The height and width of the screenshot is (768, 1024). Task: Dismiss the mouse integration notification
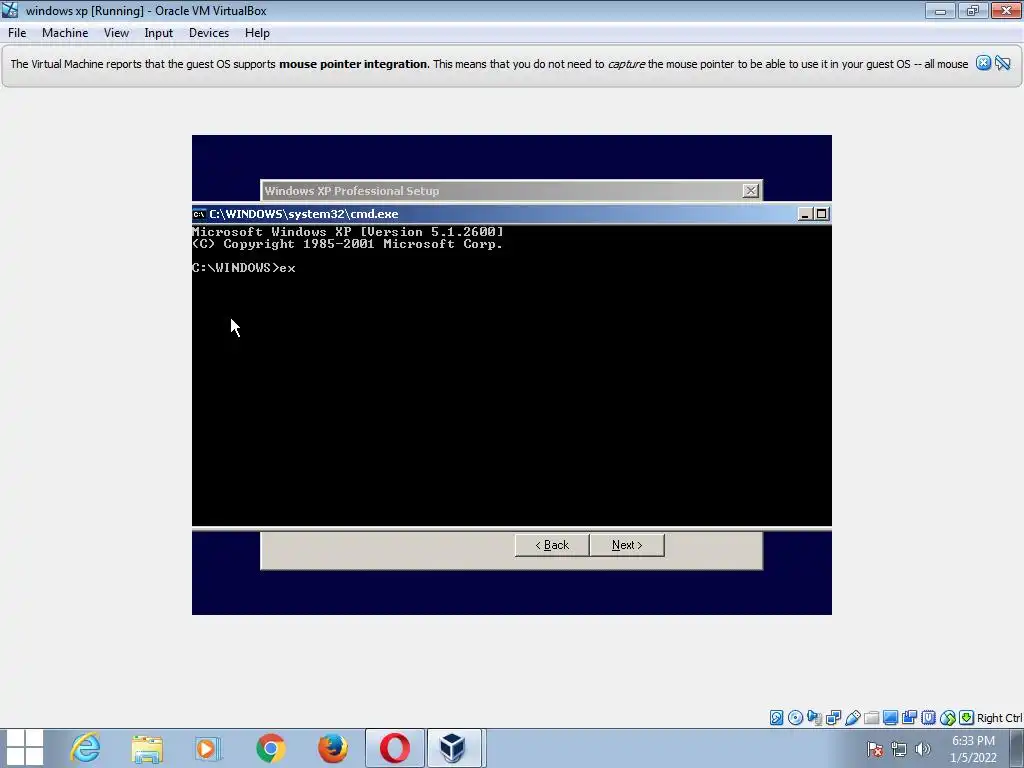tap(984, 63)
